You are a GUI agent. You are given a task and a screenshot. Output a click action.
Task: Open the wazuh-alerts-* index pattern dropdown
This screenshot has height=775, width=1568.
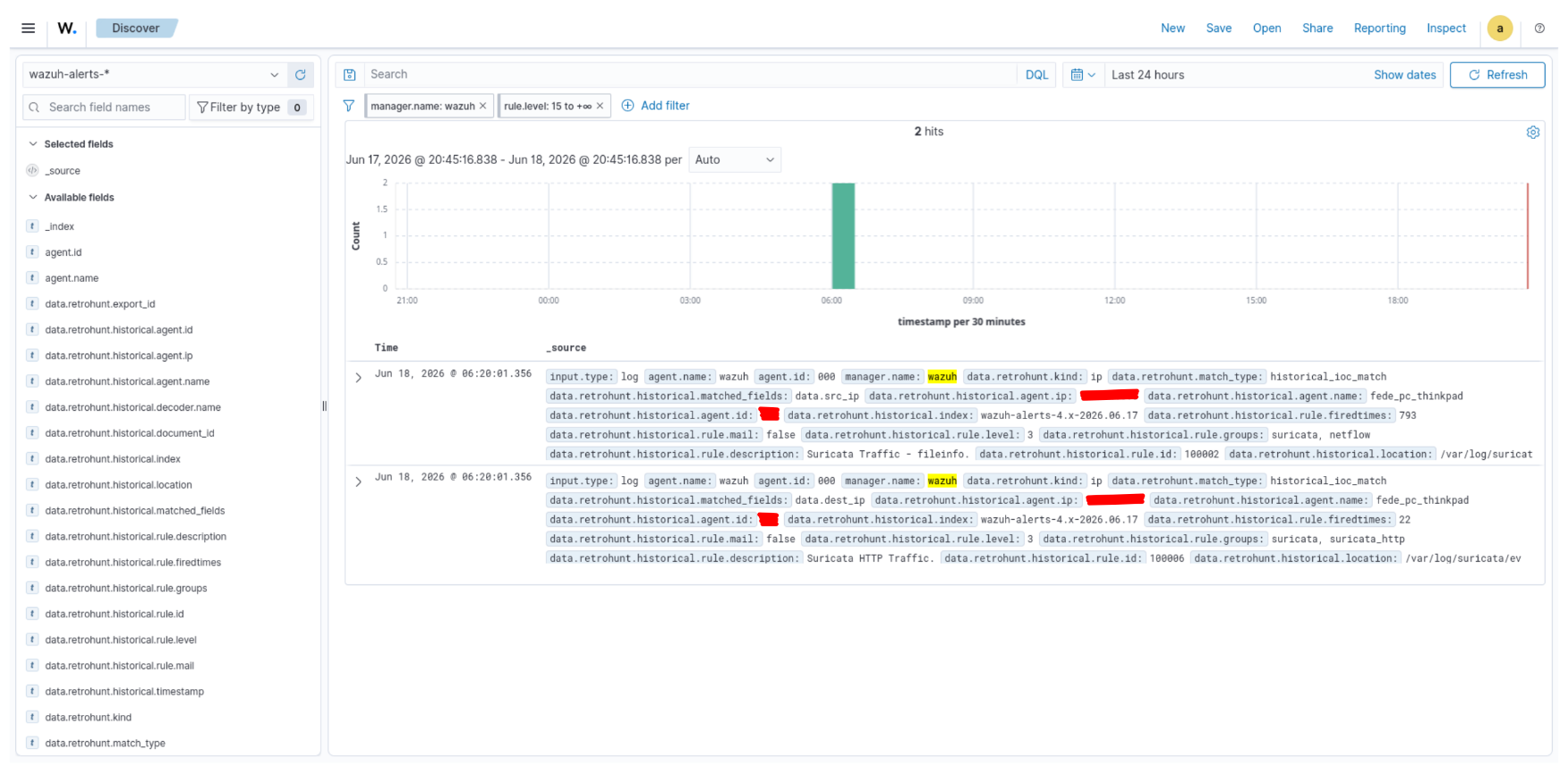pyautogui.click(x=154, y=74)
